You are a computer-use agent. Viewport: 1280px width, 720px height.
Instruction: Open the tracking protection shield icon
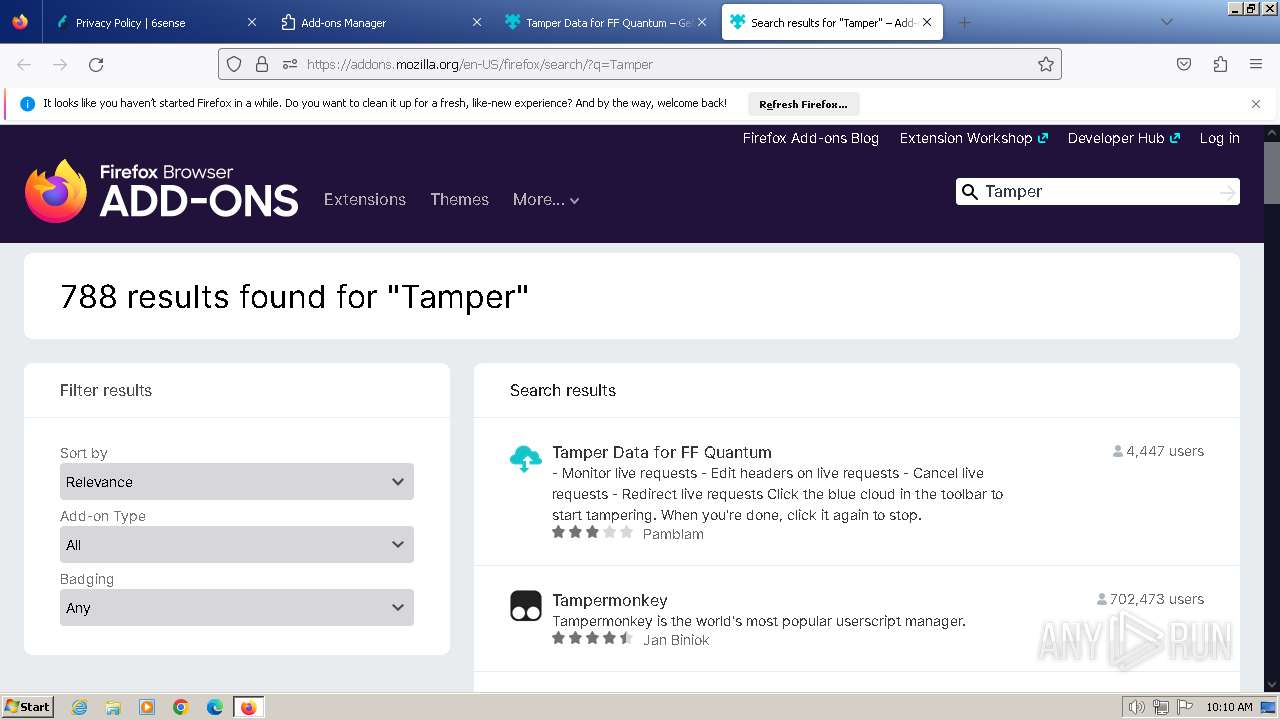tap(234, 64)
